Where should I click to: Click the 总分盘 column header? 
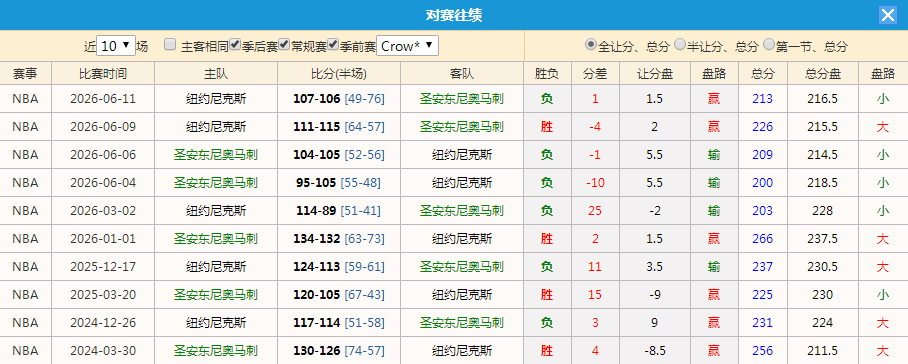point(823,73)
